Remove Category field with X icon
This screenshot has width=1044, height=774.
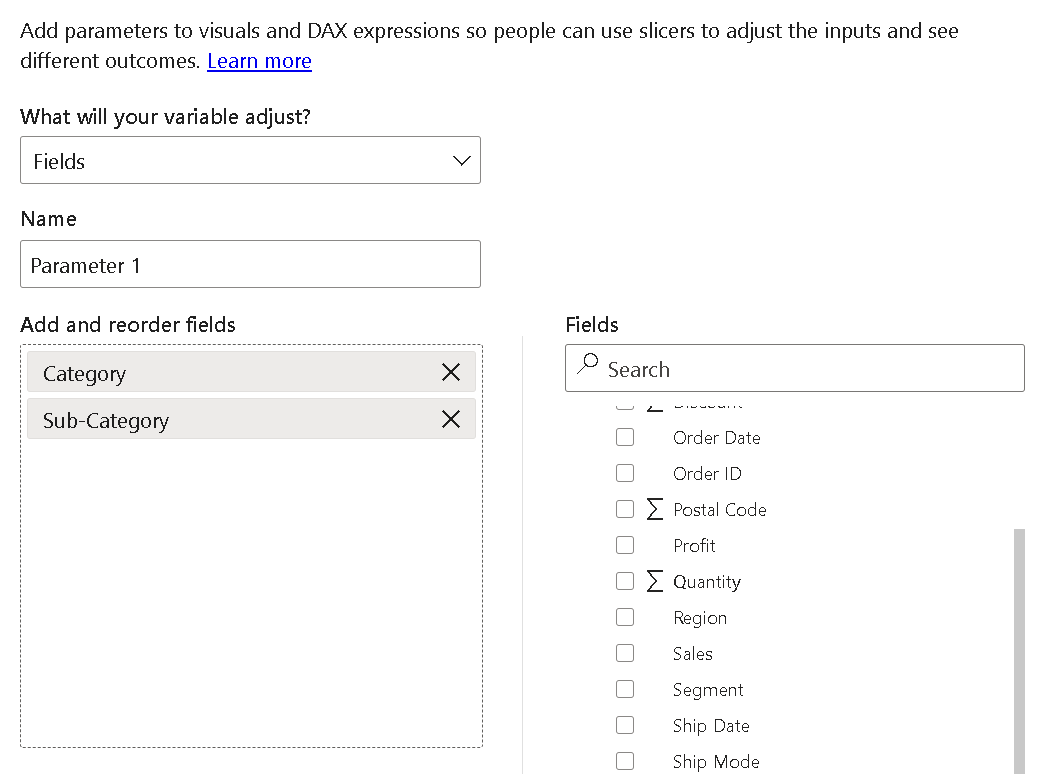coord(451,372)
